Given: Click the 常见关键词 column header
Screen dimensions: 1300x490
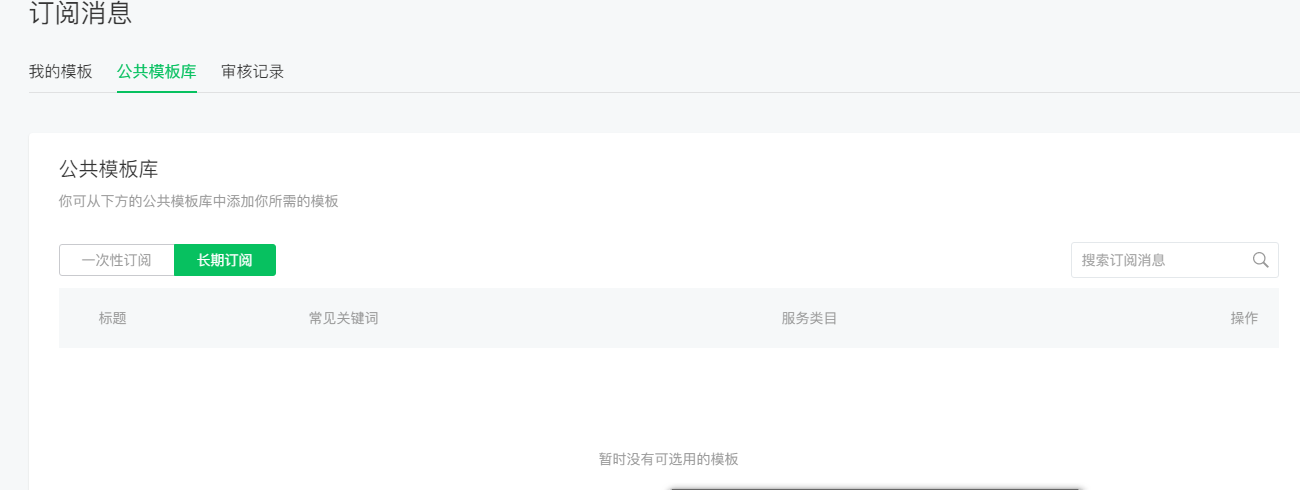Looking at the screenshot, I should click(x=343, y=318).
